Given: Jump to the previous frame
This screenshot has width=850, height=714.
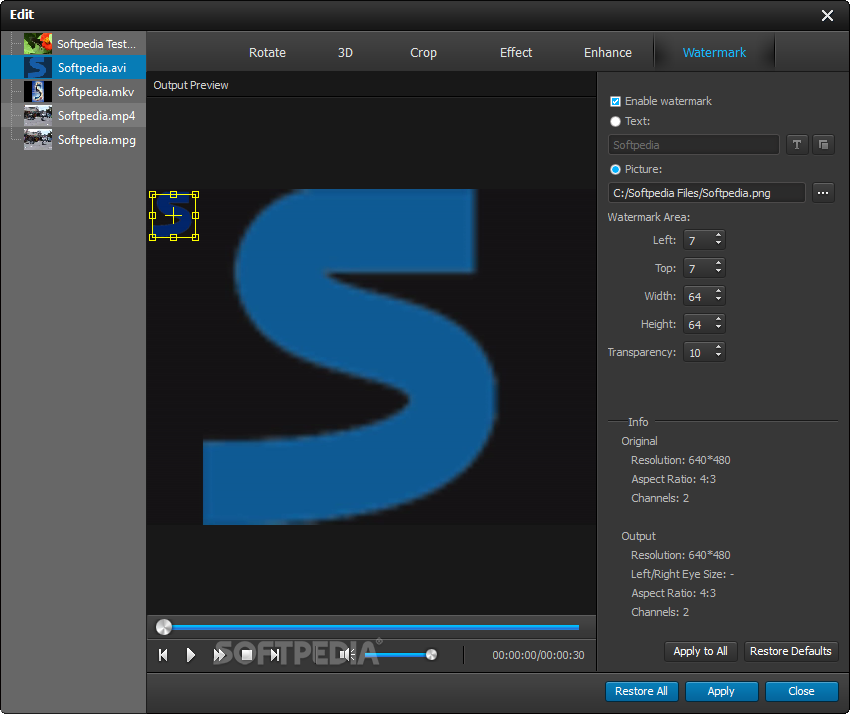Looking at the screenshot, I should [163, 655].
